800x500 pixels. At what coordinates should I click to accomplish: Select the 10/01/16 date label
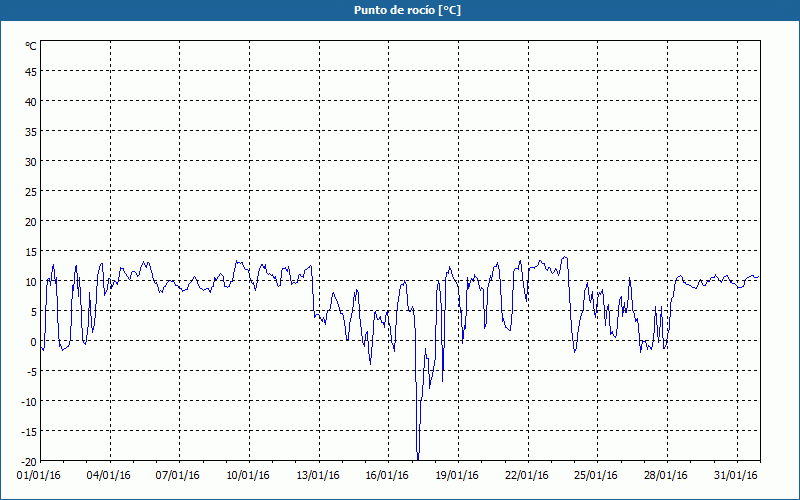pos(248,476)
